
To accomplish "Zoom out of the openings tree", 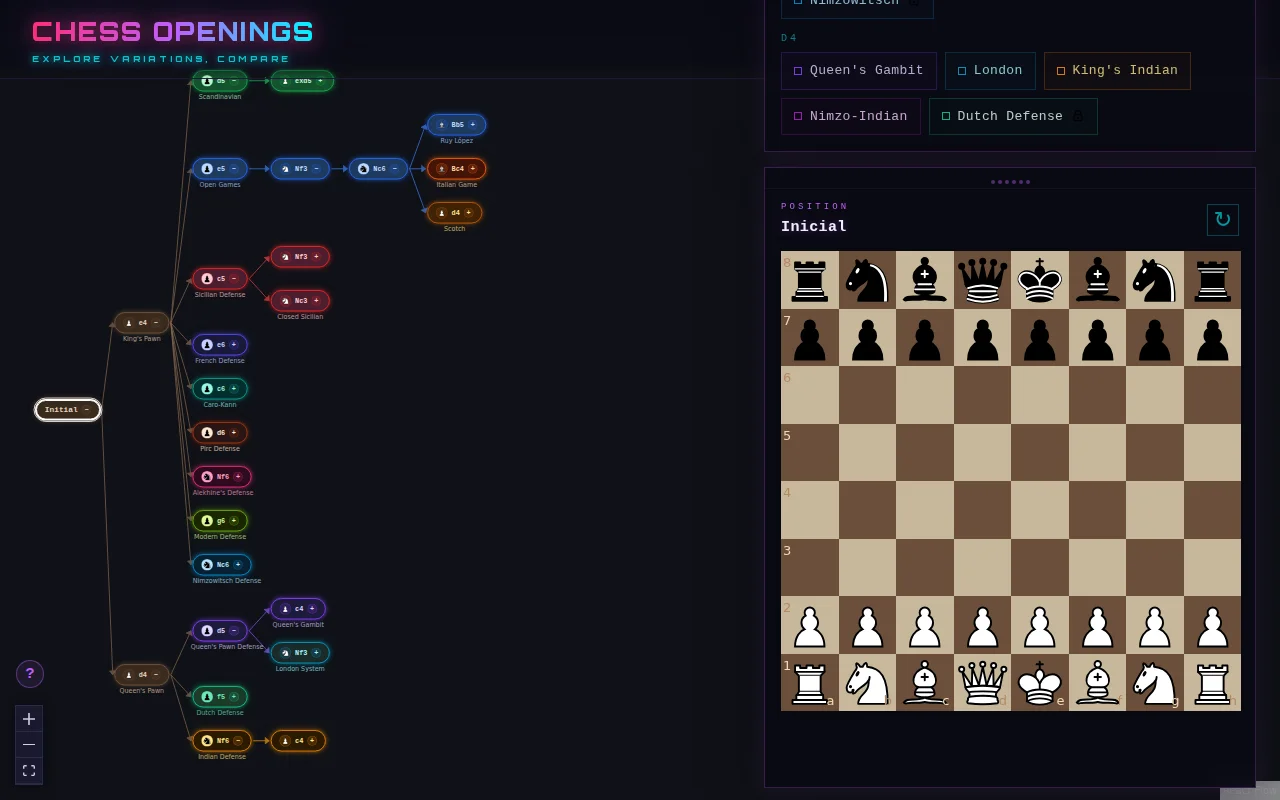I will (29, 745).
